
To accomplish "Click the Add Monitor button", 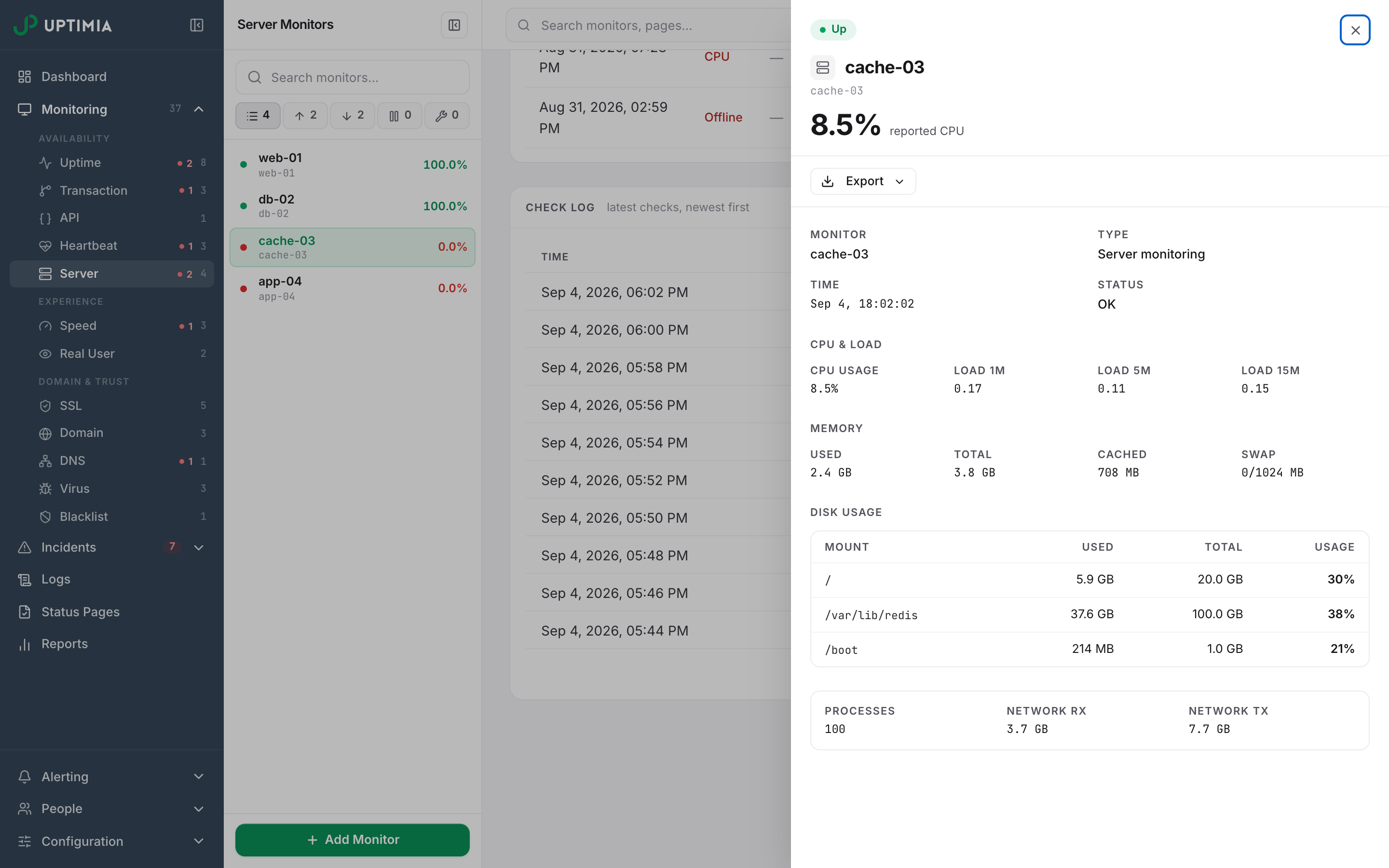I will 353,839.
